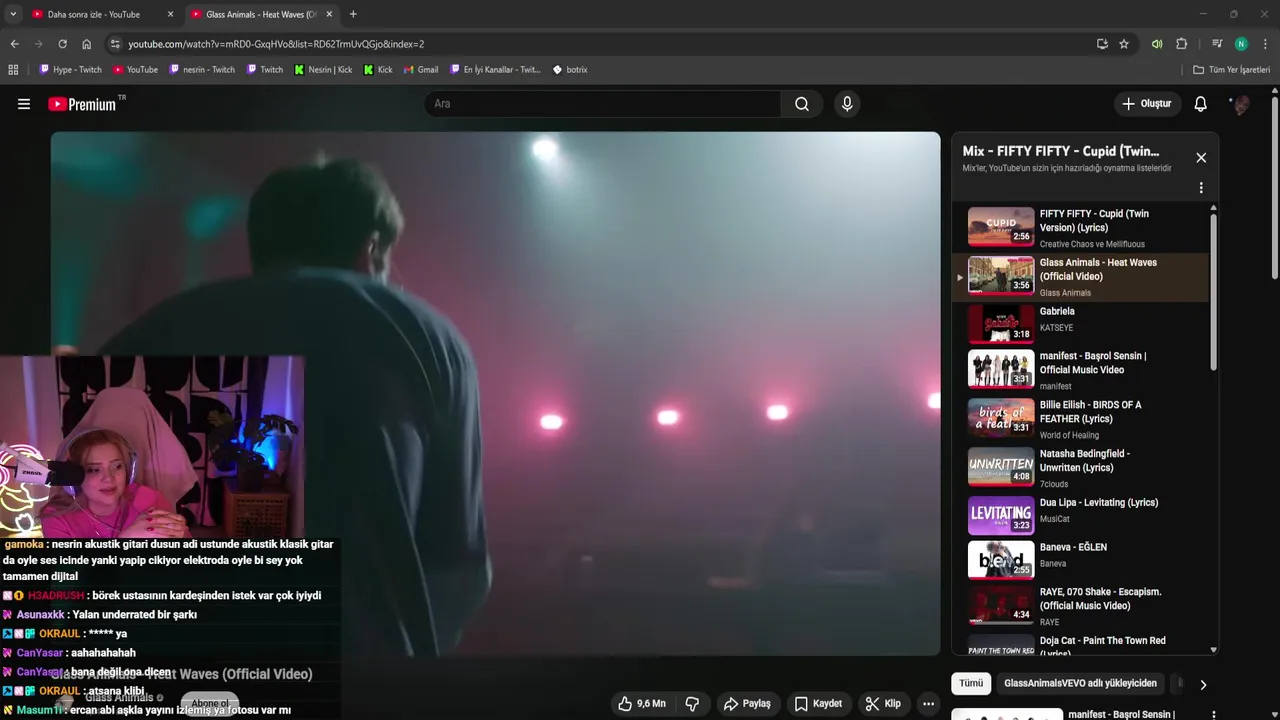
Task: Play Dua Lipa - Levitating from playlist
Action: [1080, 517]
